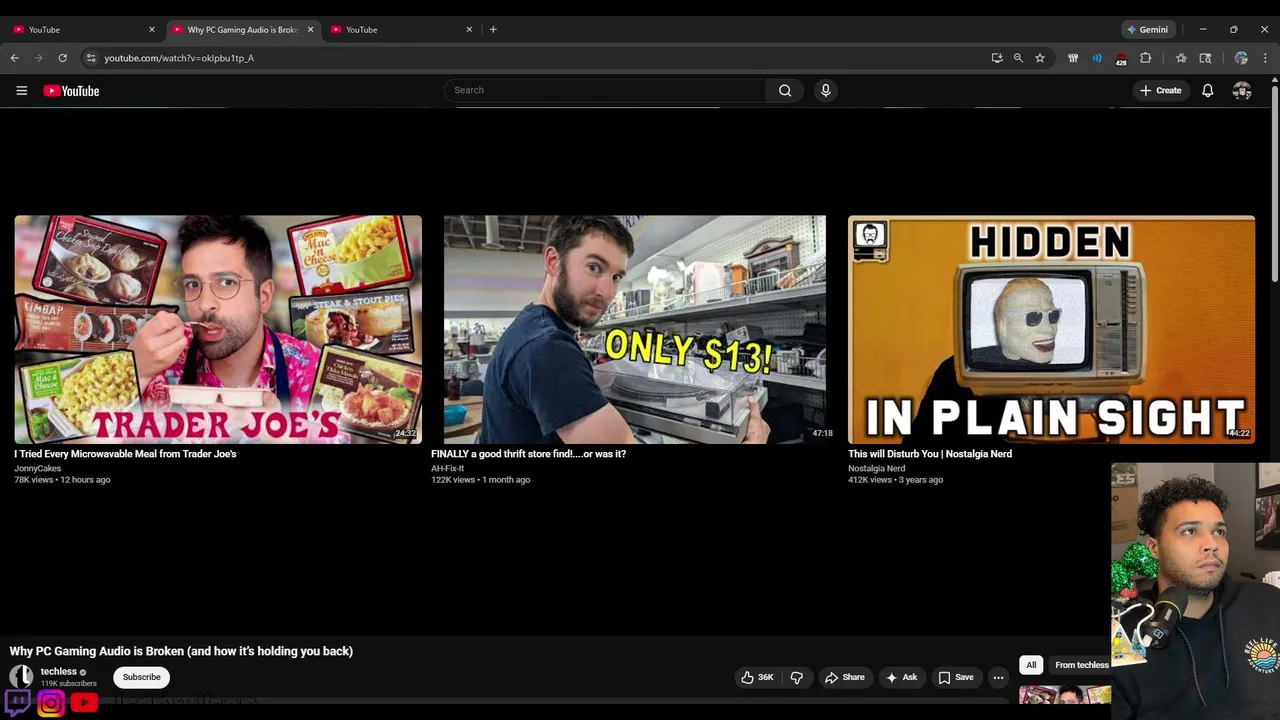1280x720 pixels.
Task: Close the first YouTube tab
Action: pos(152,30)
